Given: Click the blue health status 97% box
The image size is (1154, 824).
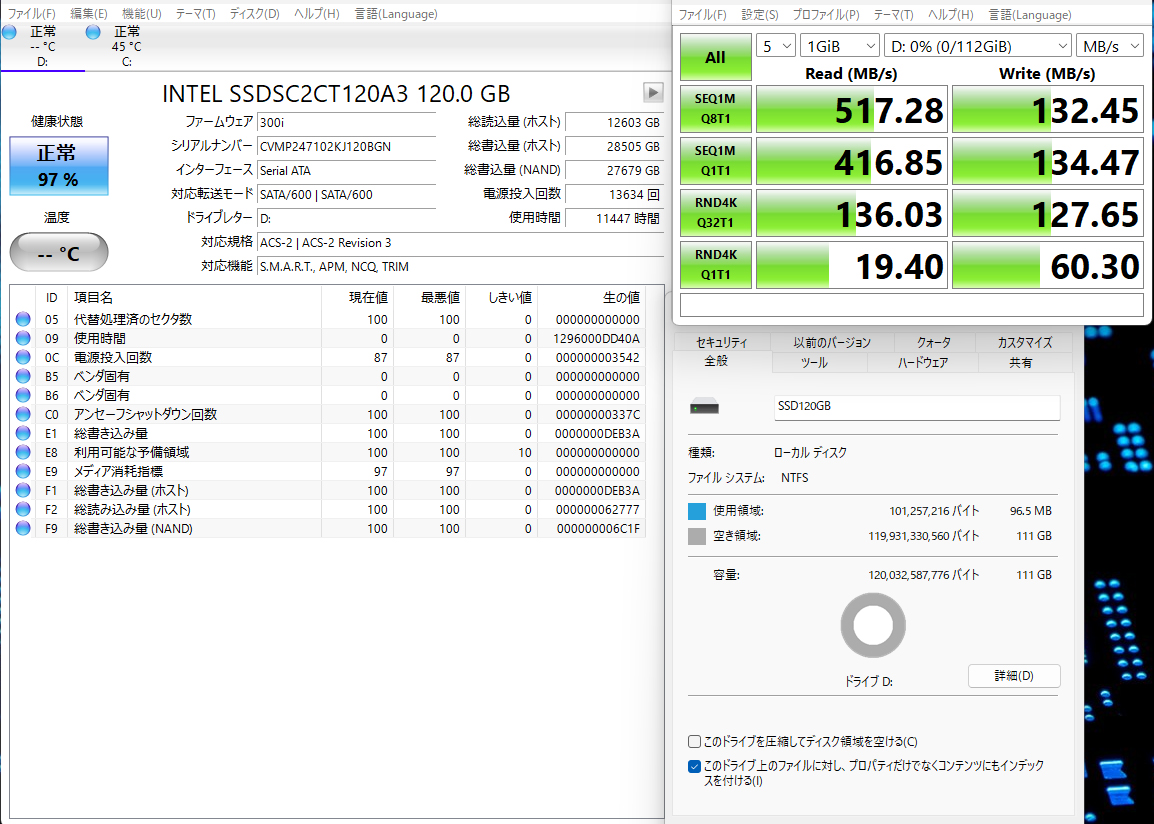Looking at the screenshot, I should [x=58, y=166].
